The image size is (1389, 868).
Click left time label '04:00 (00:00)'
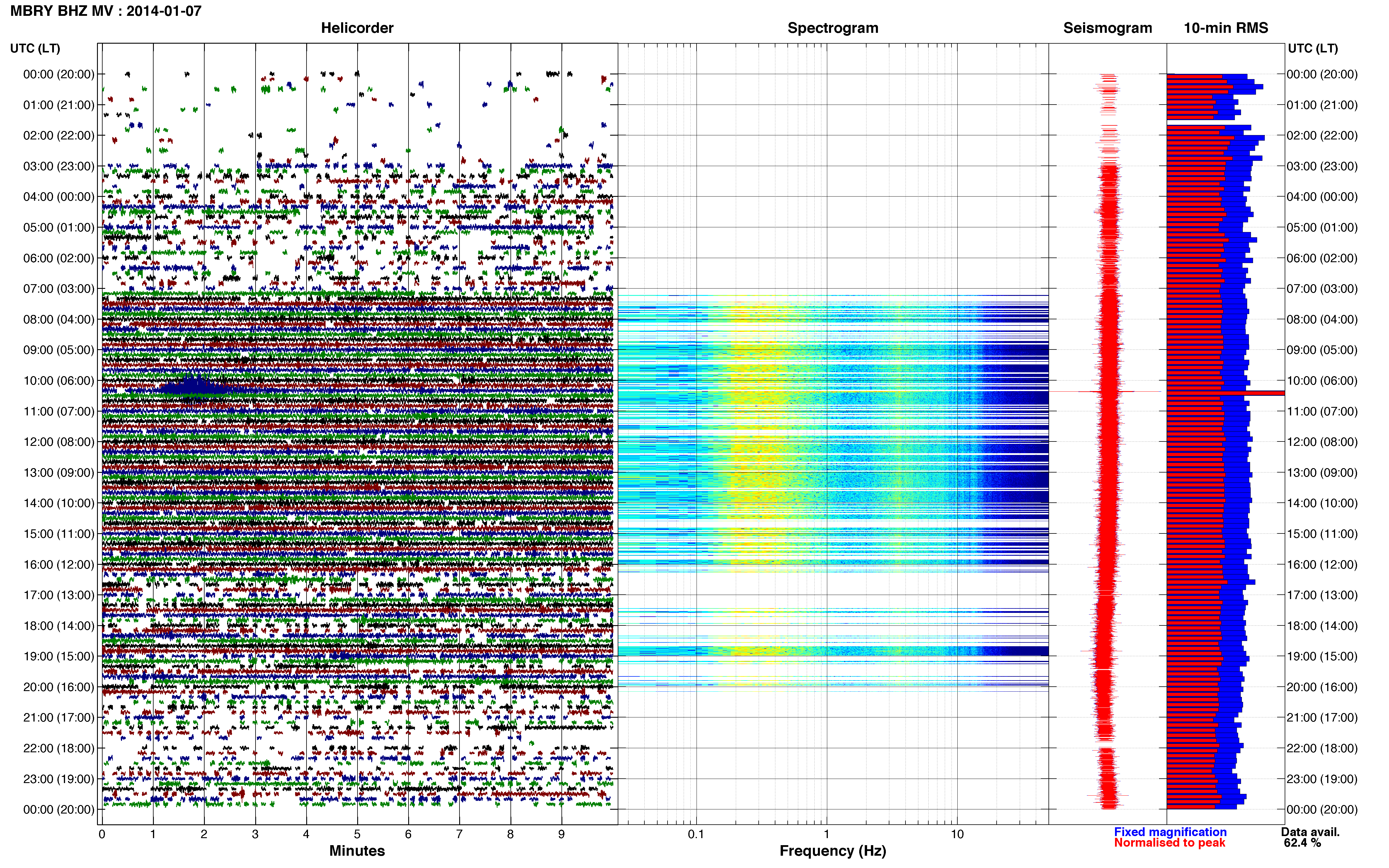coord(59,197)
